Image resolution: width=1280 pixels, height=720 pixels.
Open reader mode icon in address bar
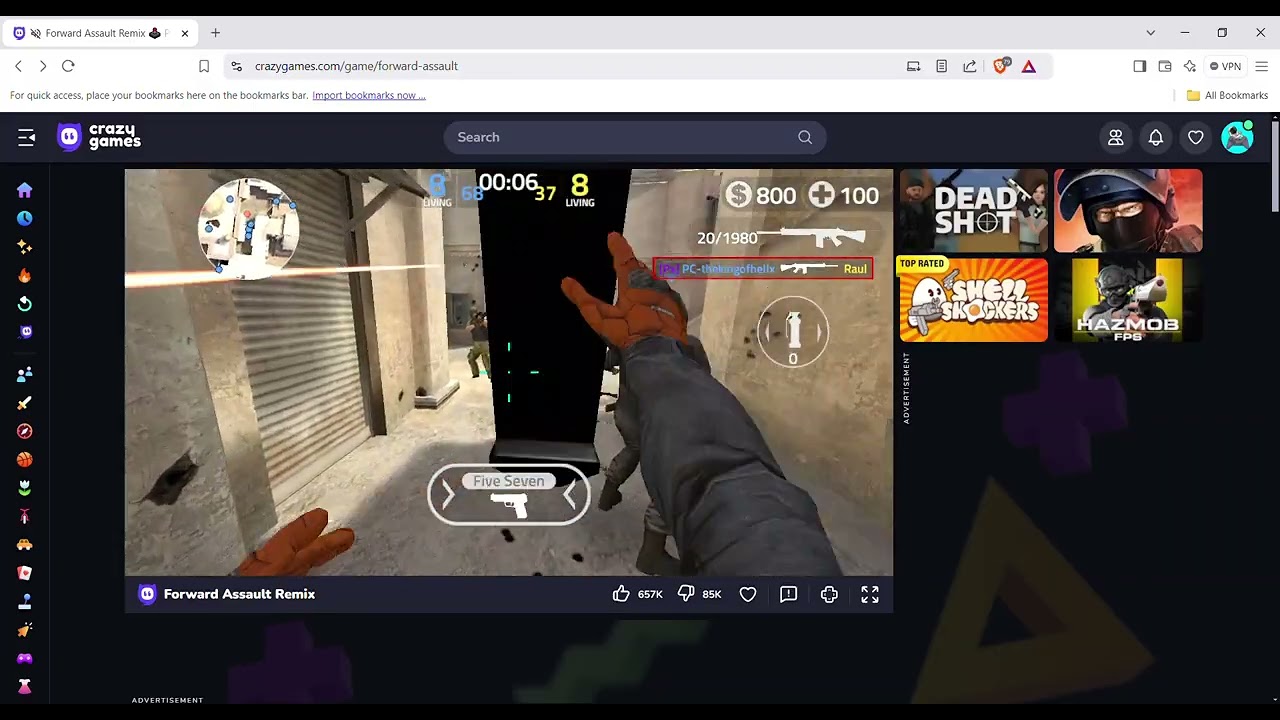point(942,66)
